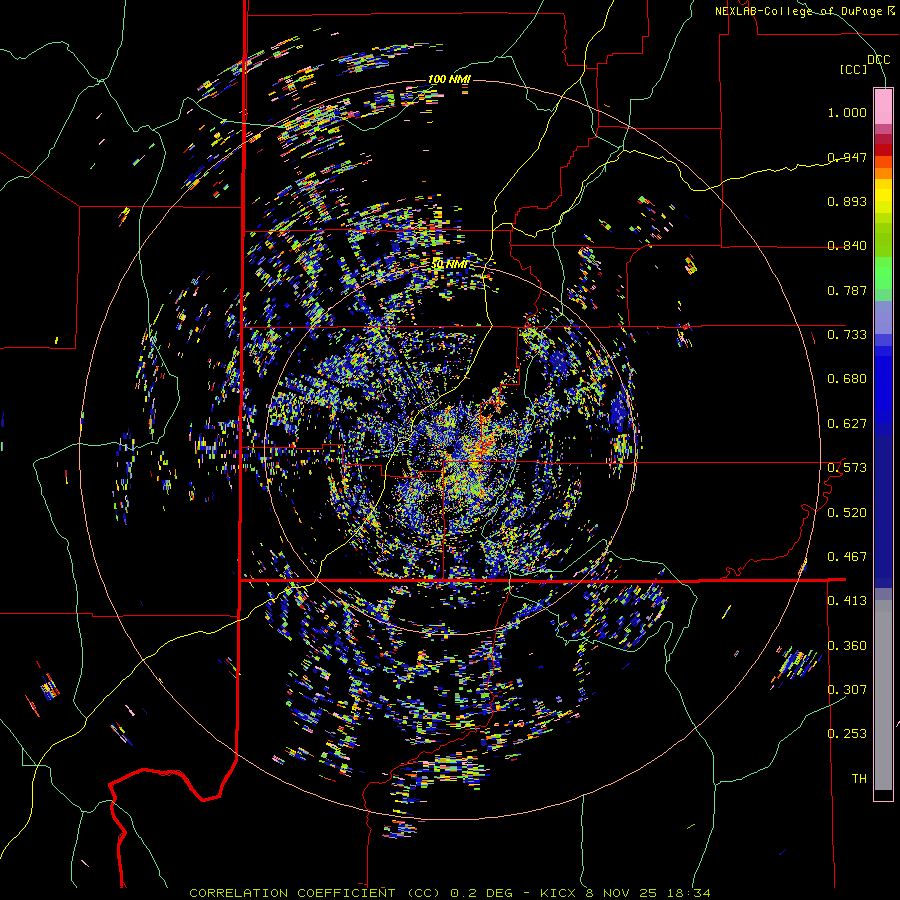Select the DCC label above color scale

[878, 60]
